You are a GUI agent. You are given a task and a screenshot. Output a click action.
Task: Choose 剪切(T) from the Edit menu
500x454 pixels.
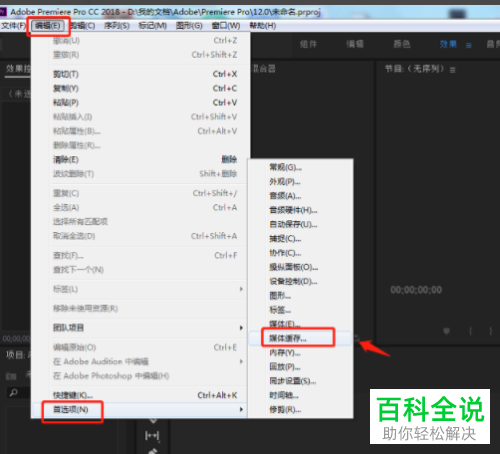click(x=140, y=74)
